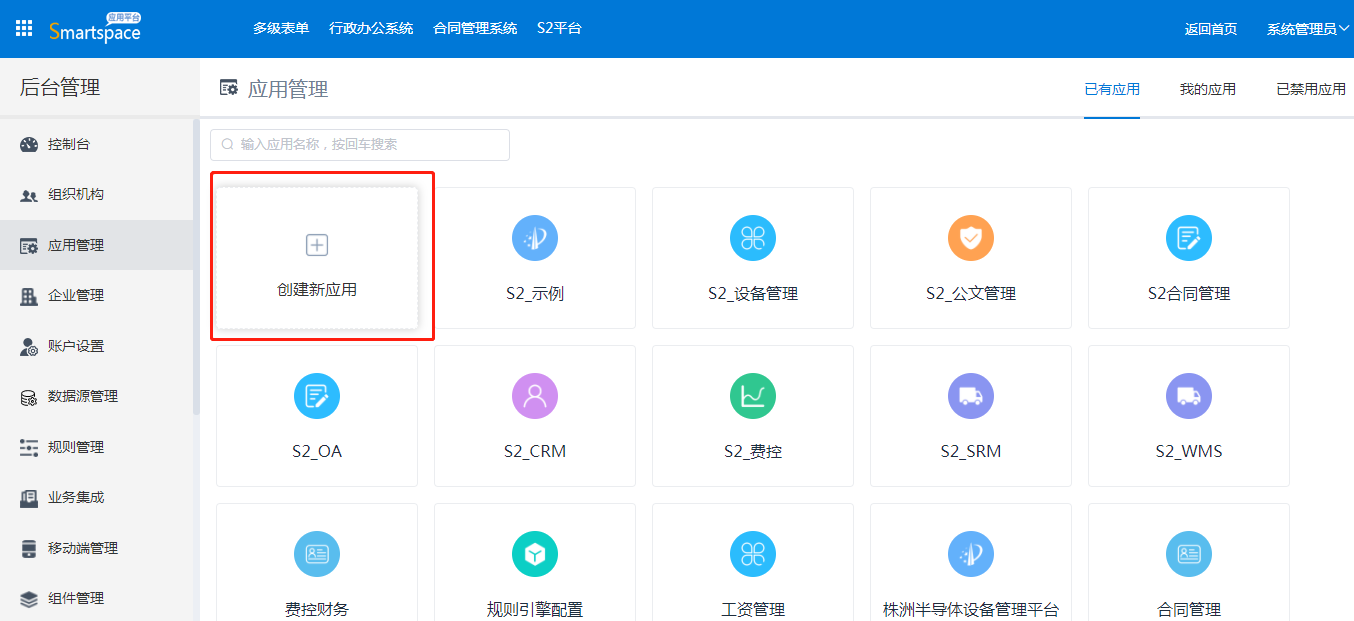This screenshot has width=1354, height=621.
Task: Click the 业务集成 icon in sidebar
Action: [x=29, y=498]
